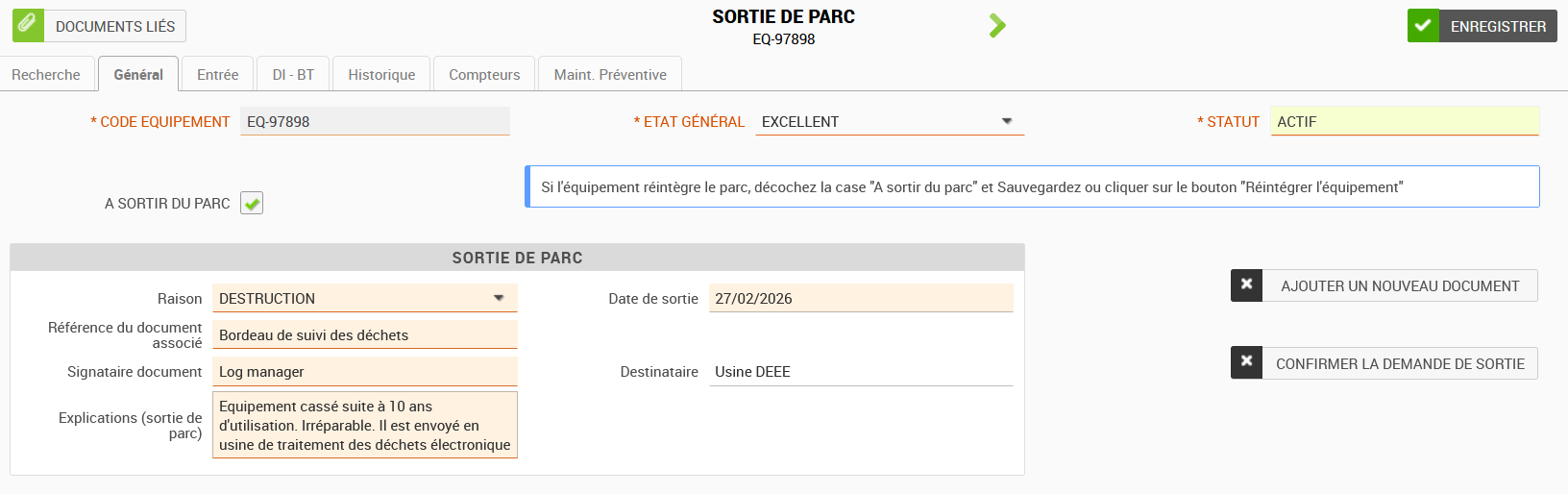Click the X icon beside Ajouter un nouveau document
Image resolution: width=1568 pixels, height=494 pixels.
pos(1246,285)
